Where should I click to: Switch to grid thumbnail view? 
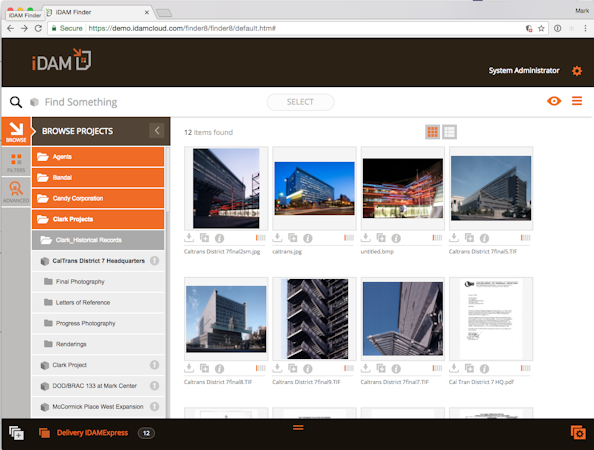click(432, 132)
